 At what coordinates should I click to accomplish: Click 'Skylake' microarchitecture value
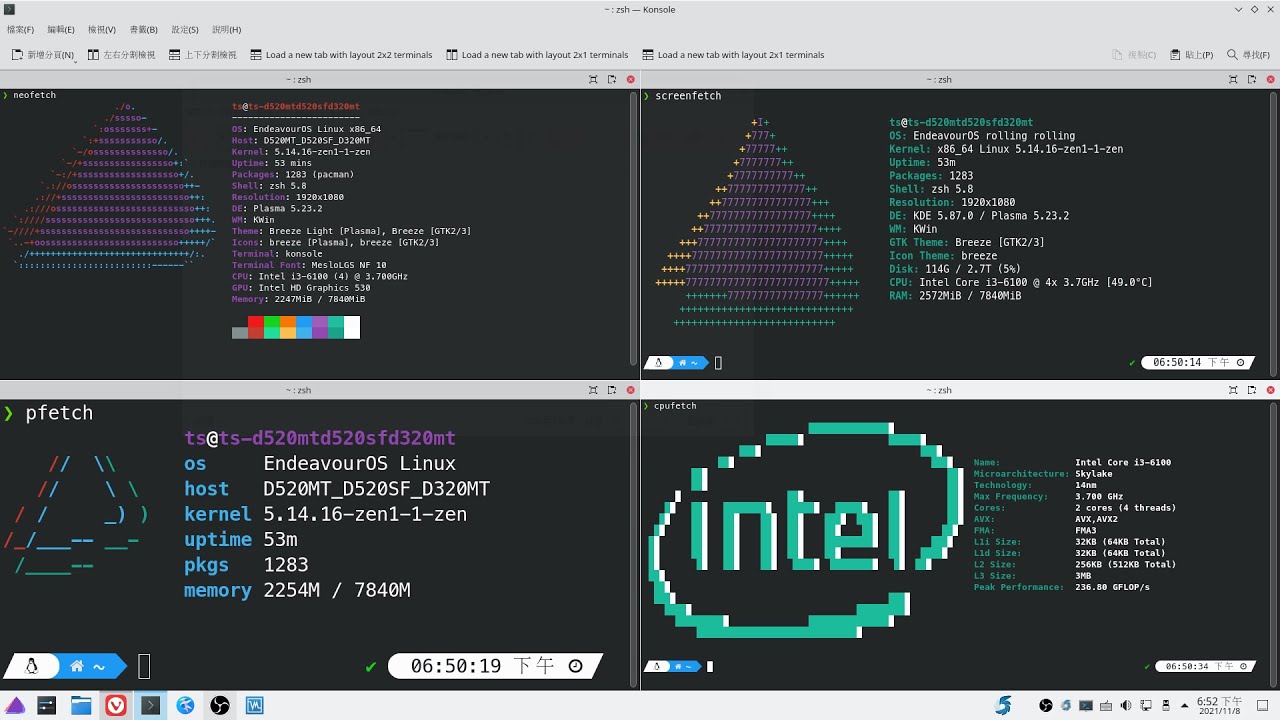click(1094, 474)
